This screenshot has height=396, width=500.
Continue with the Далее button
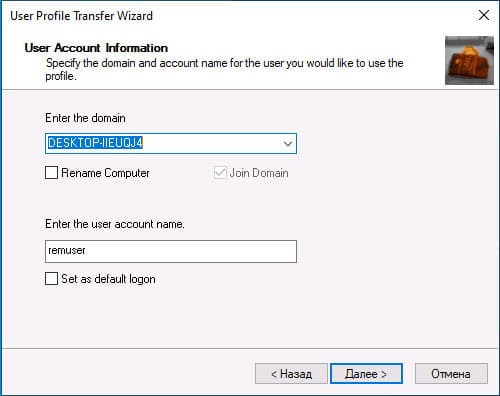pyautogui.click(x=366, y=373)
